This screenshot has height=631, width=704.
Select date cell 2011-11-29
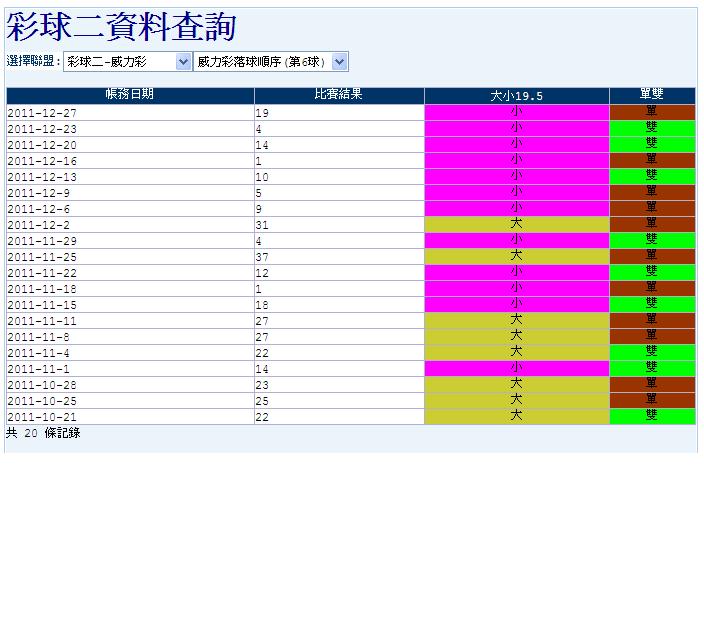130,241
